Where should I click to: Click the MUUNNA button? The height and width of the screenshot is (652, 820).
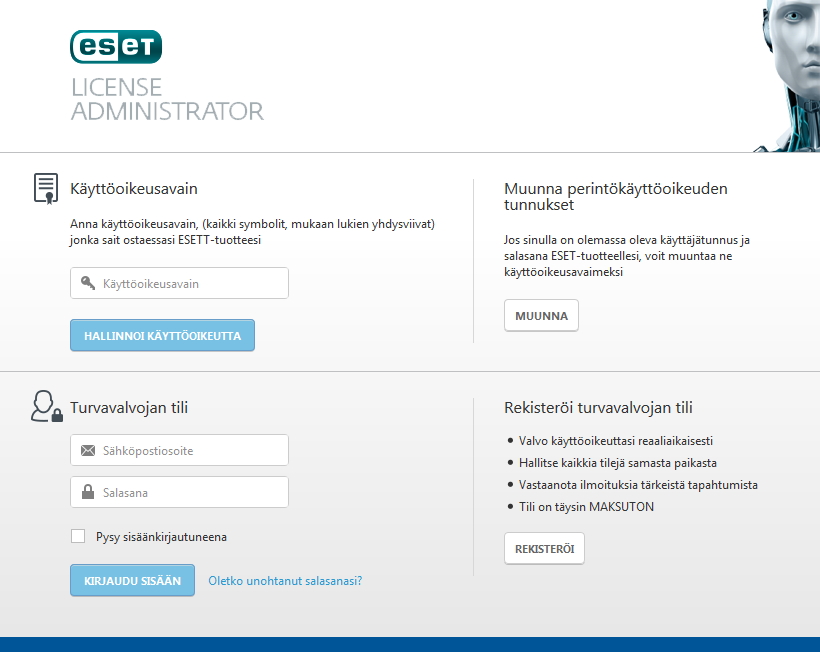point(541,315)
